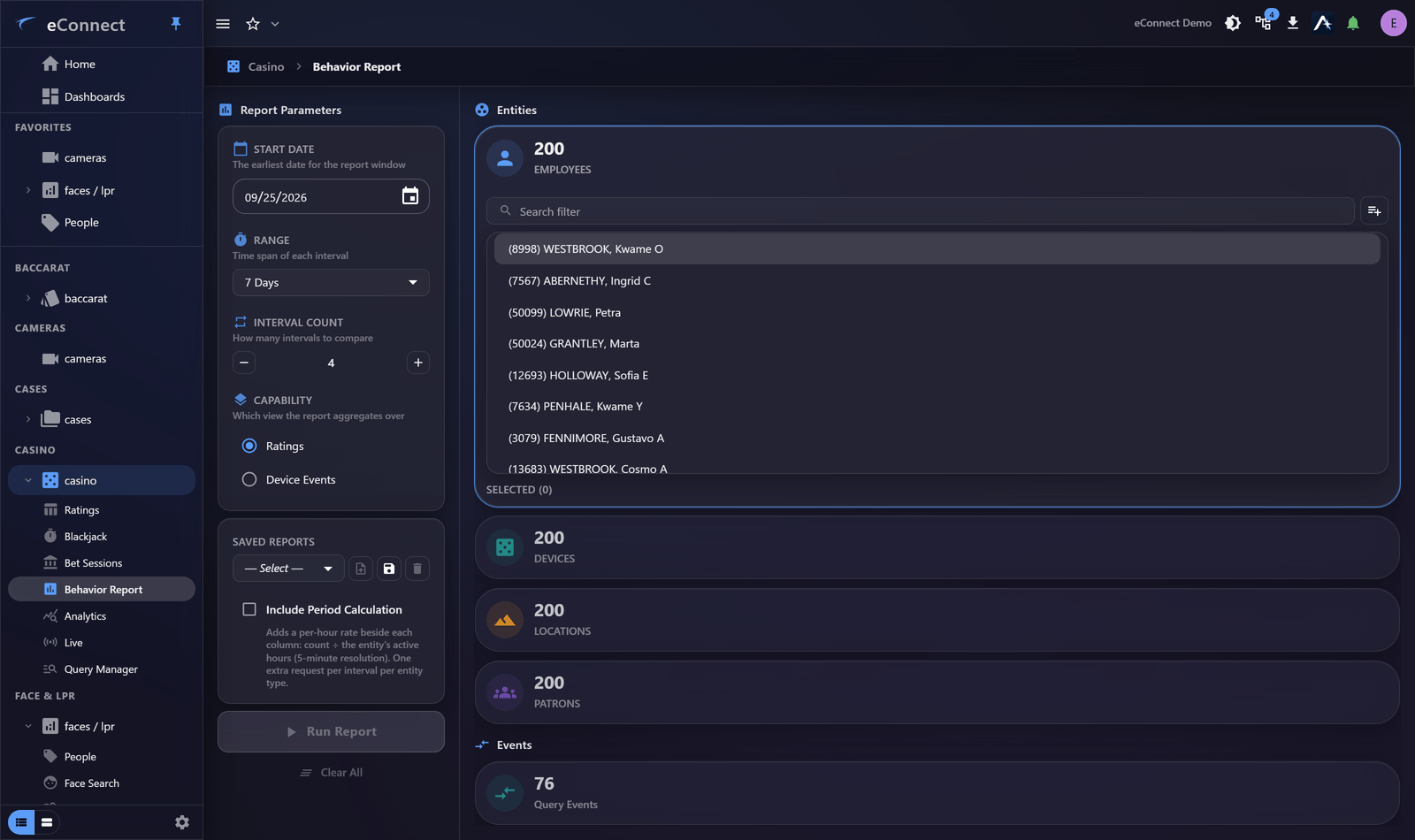Save the current report
Viewport: 1415px width, 840px height.
[389, 569]
